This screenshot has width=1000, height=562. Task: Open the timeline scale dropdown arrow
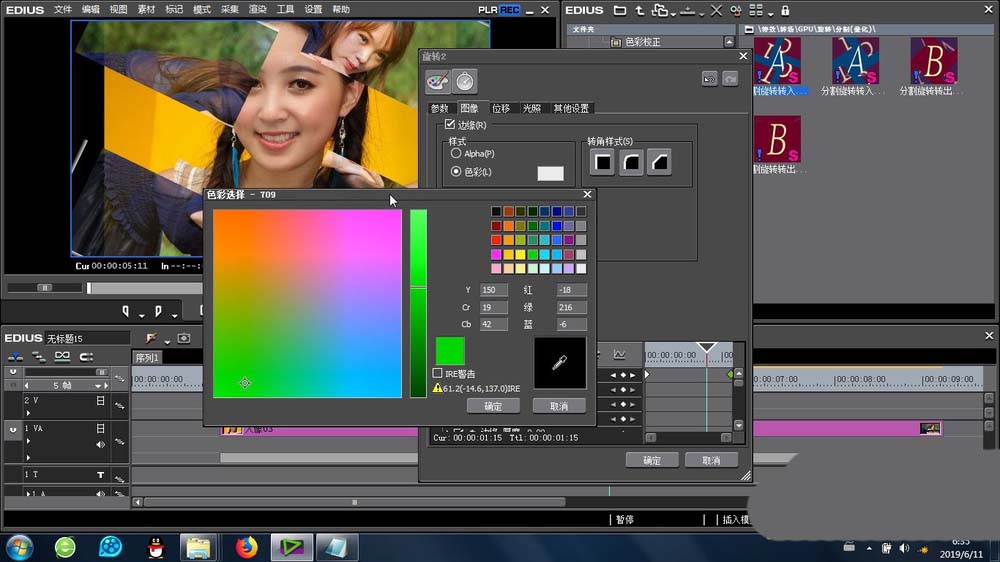98,386
